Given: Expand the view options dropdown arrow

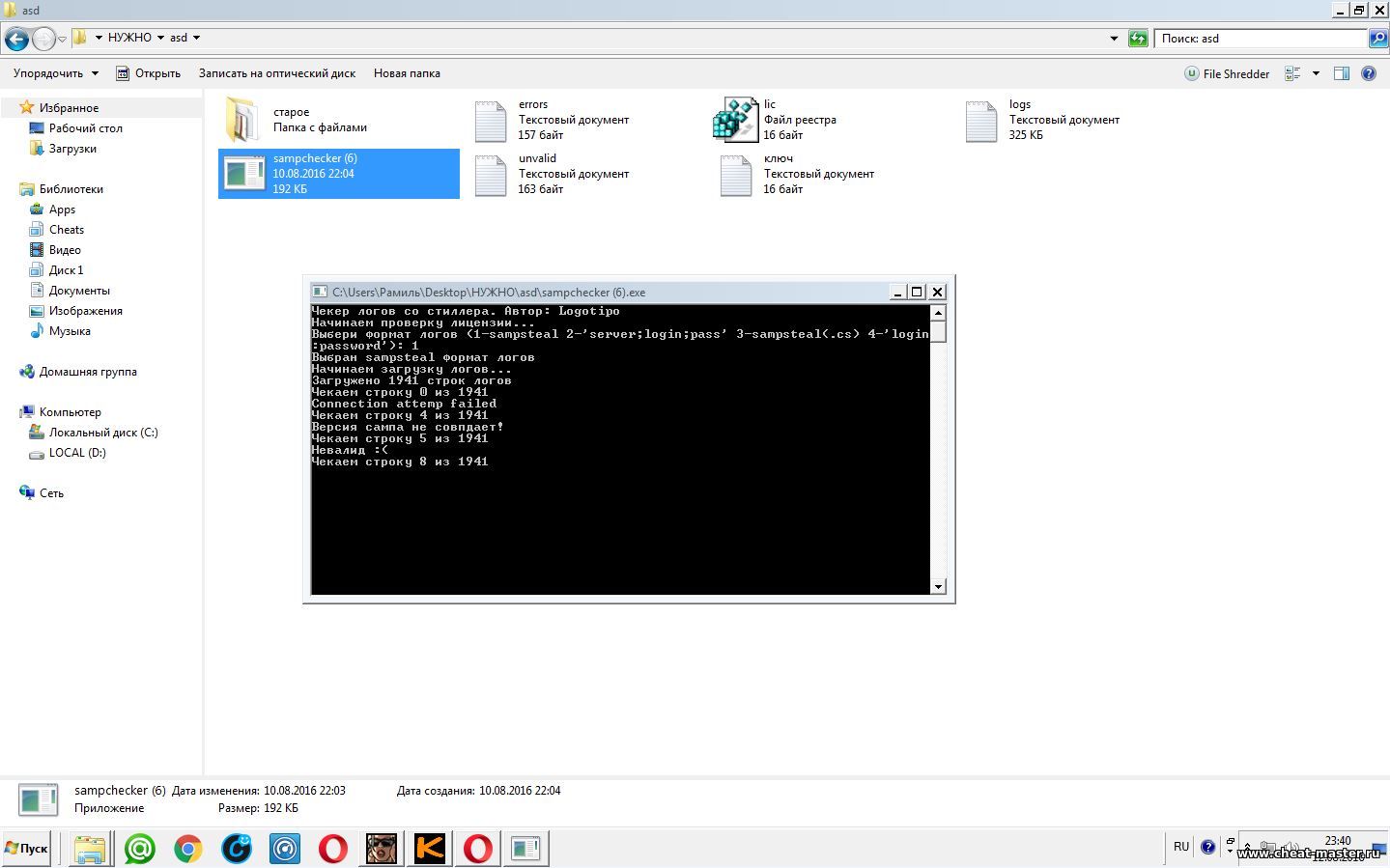Looking at the screenshot, I should tap(1316, 73).
